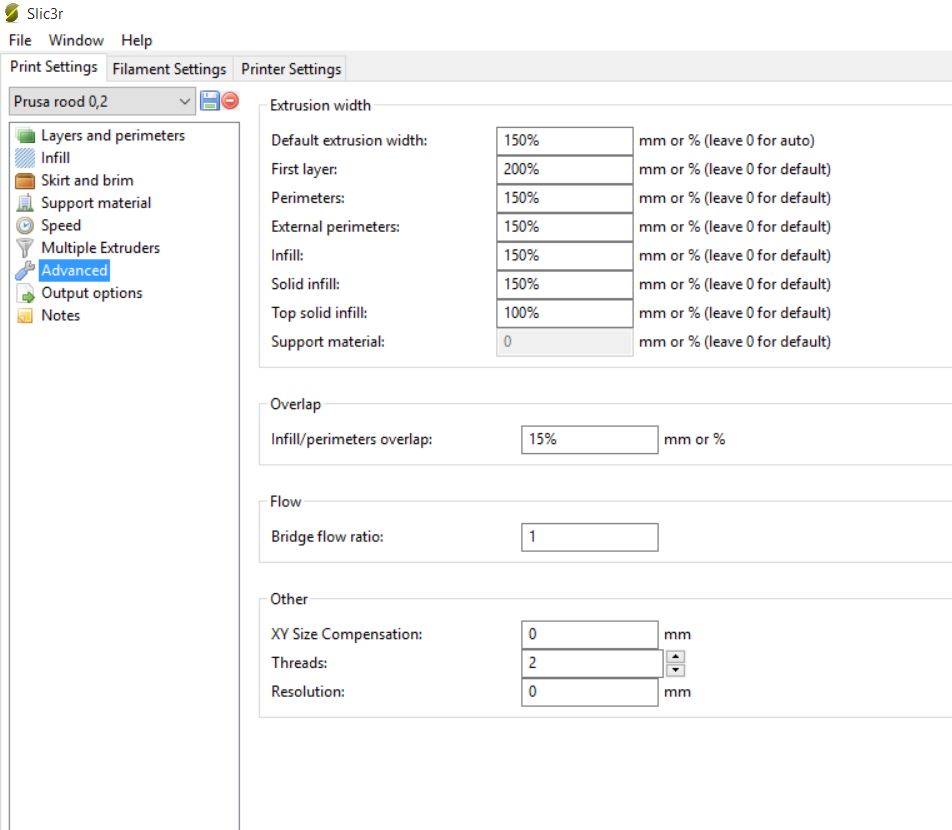The height and width of the screenshot is (830, 952).
Task: Click the Solid infill width field
Action: pyautogui.click(x=565, y=284)
